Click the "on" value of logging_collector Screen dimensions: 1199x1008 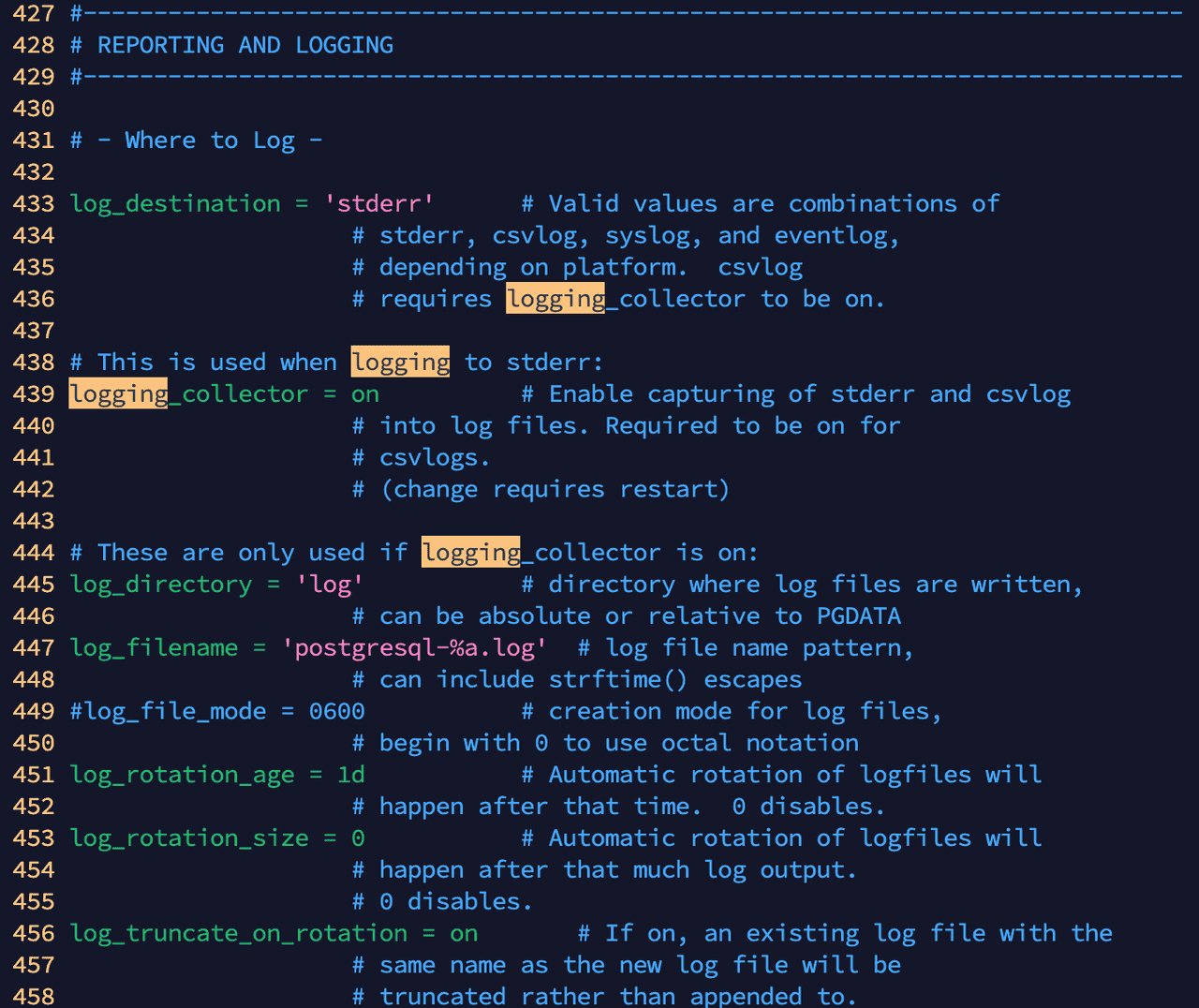[365, 393]
